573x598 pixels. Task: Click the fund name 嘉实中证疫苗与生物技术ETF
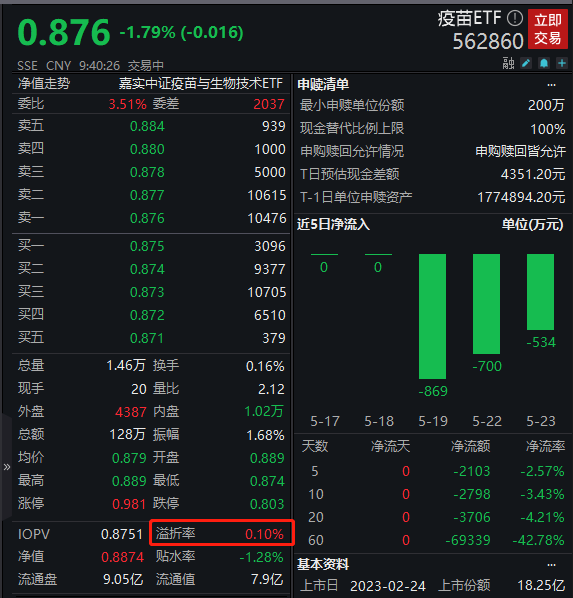[201, 83]
